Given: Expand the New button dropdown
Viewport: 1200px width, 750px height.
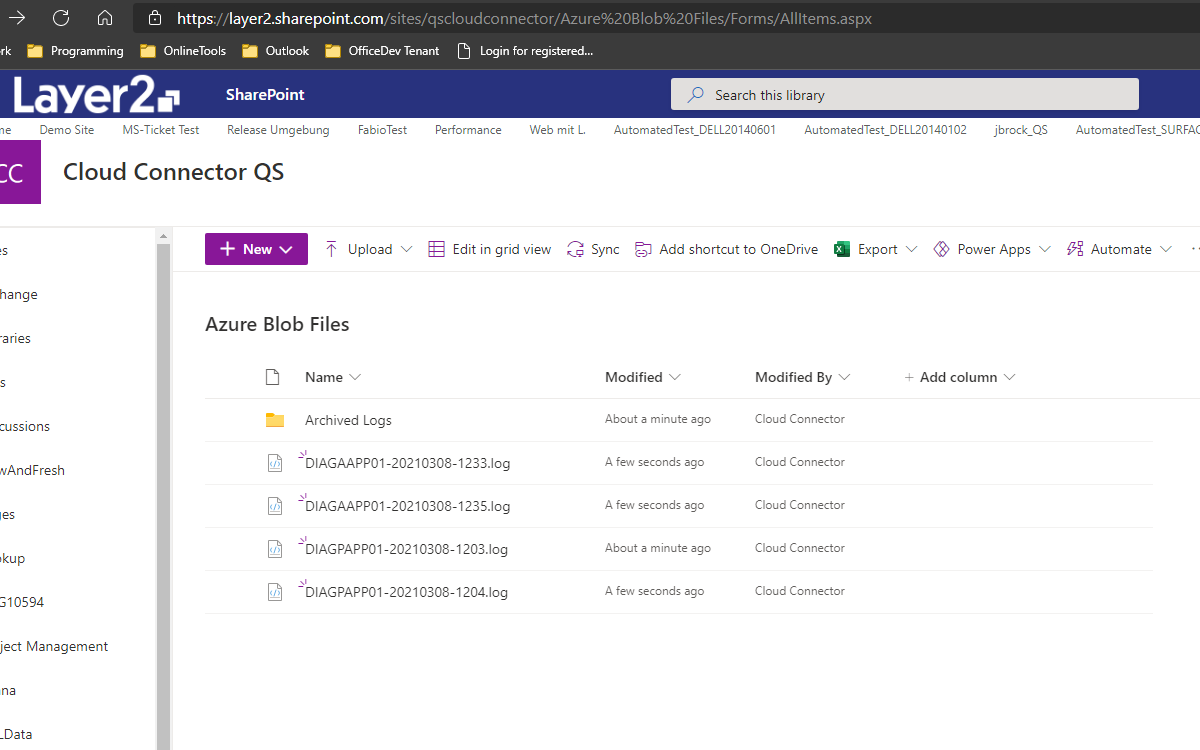Looking at the screenshot, I should coord(286,249).
